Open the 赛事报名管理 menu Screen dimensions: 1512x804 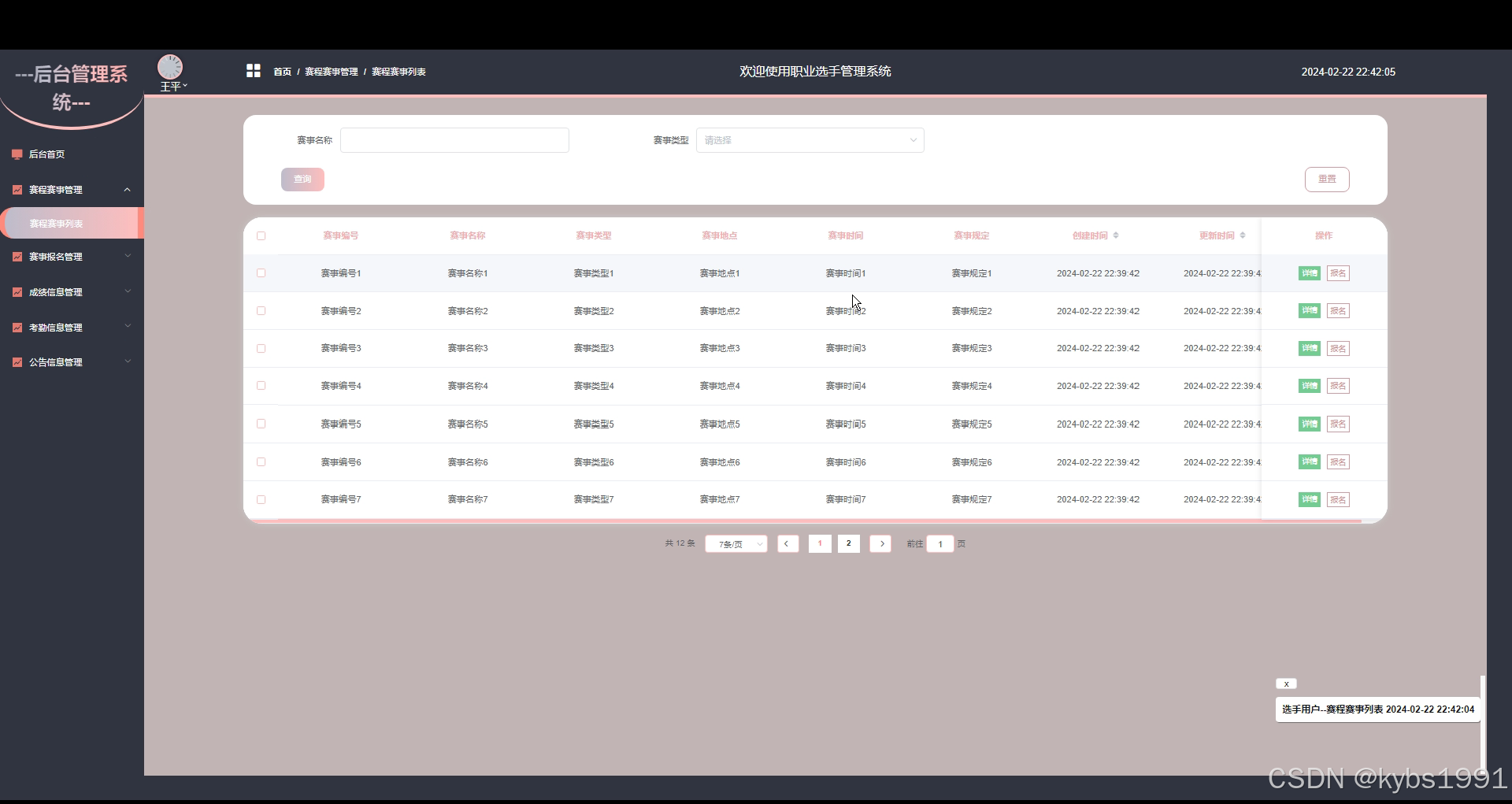coord(72,257)
